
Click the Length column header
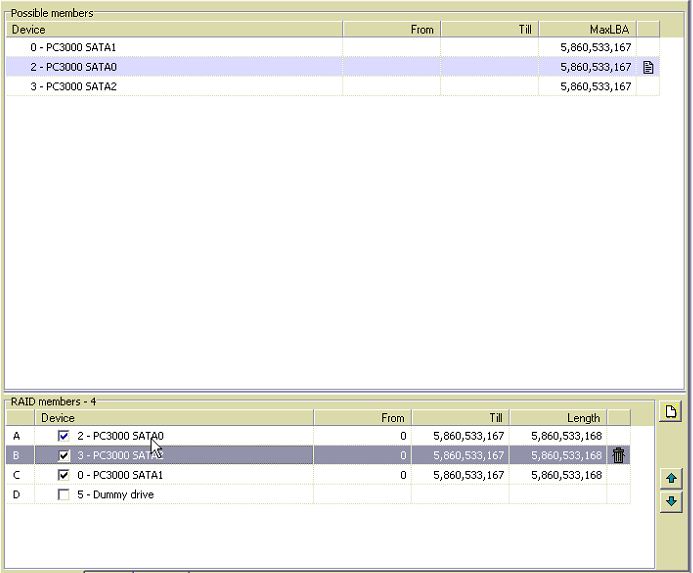click(558, 418)
